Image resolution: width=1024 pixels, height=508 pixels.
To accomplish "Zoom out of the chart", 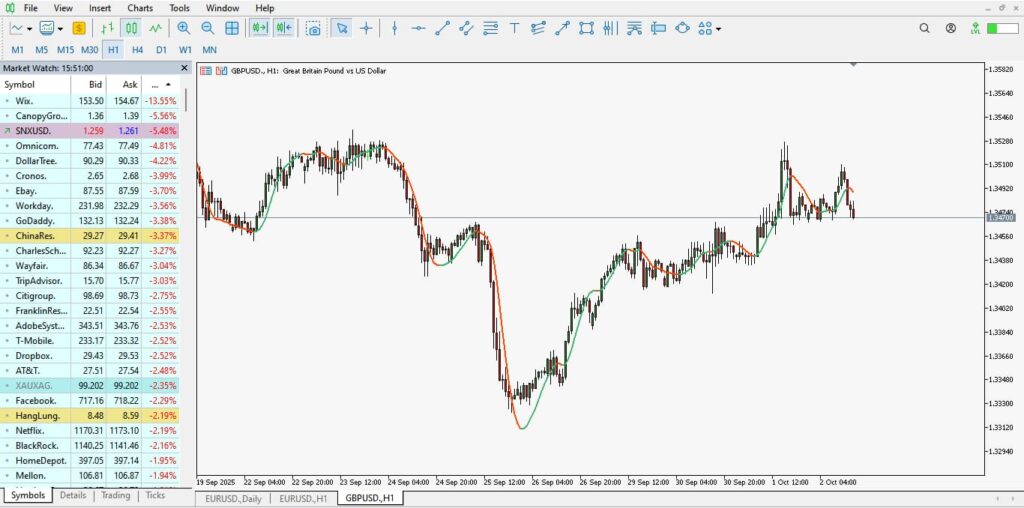I will click(208, 28).
